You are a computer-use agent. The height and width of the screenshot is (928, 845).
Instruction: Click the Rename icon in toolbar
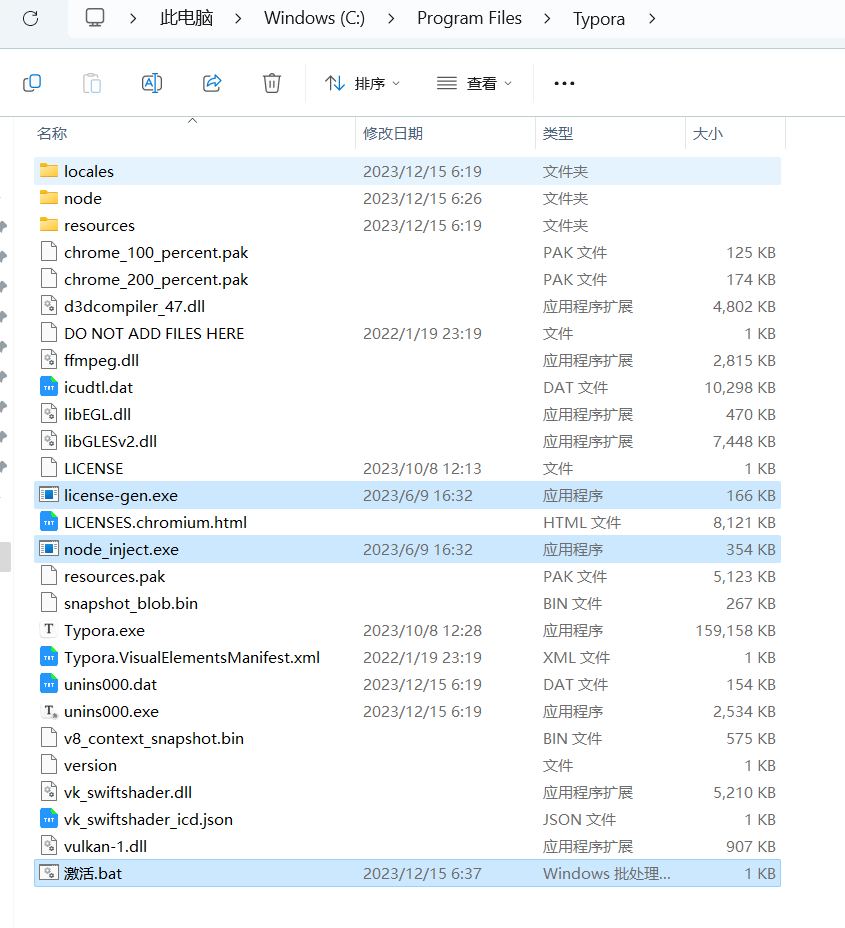click(152, 83)
